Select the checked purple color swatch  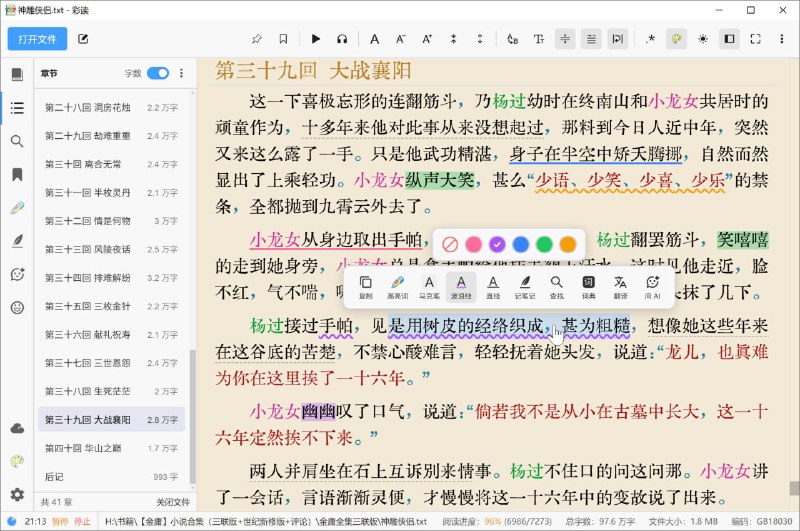tap(497, 244)
